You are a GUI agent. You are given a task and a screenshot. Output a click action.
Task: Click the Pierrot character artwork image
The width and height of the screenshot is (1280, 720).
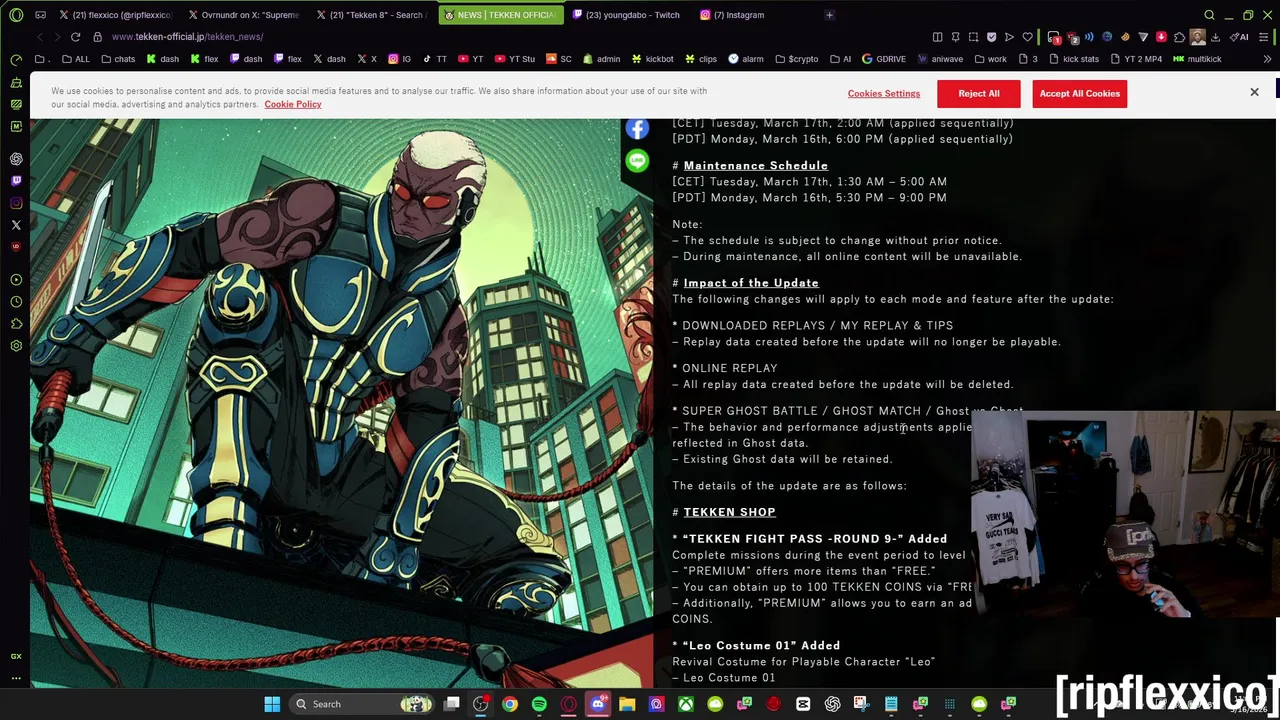click(341, 403)
